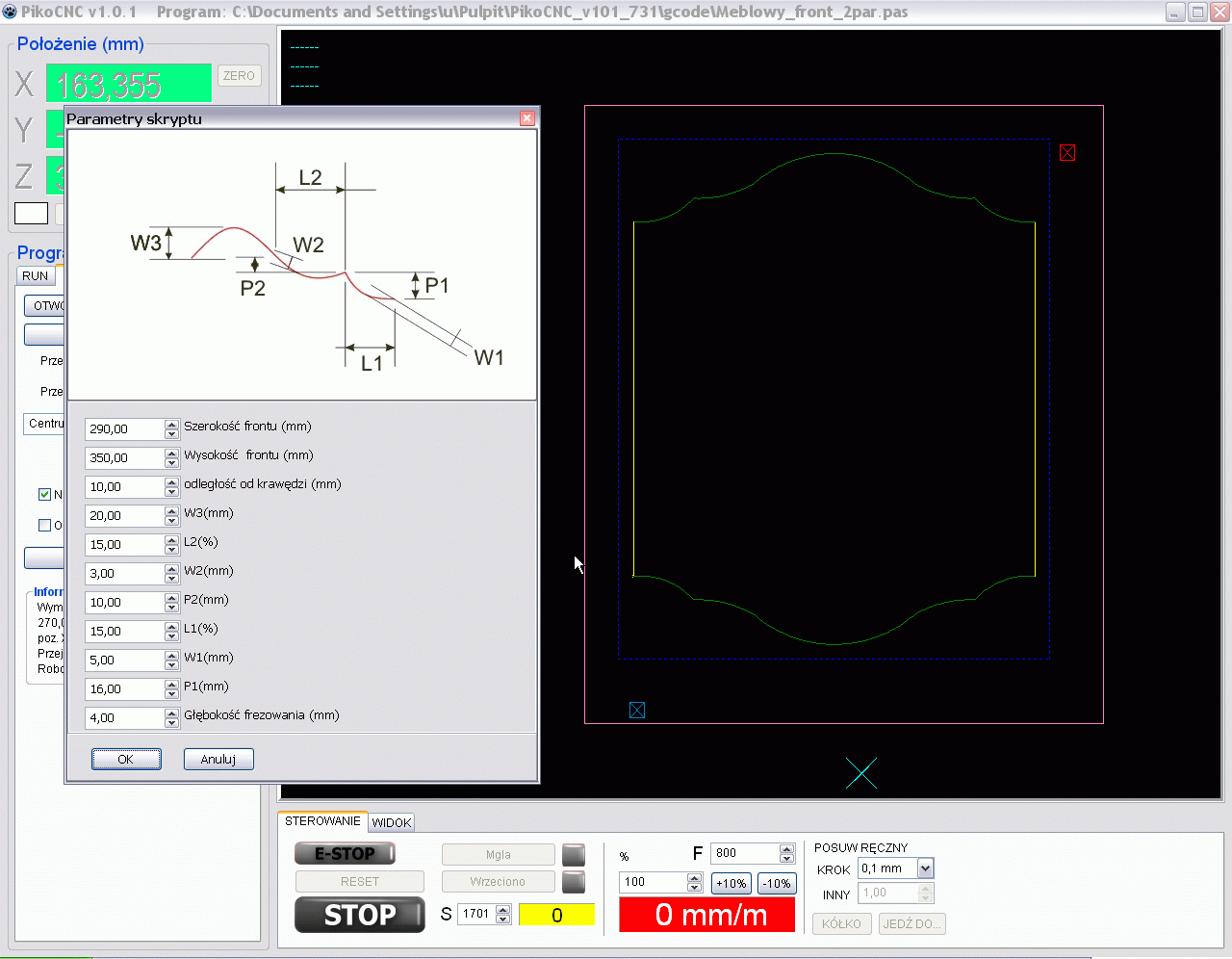Decrease feed by -10%
This screenshot has width=1232, height=959.
777,883
